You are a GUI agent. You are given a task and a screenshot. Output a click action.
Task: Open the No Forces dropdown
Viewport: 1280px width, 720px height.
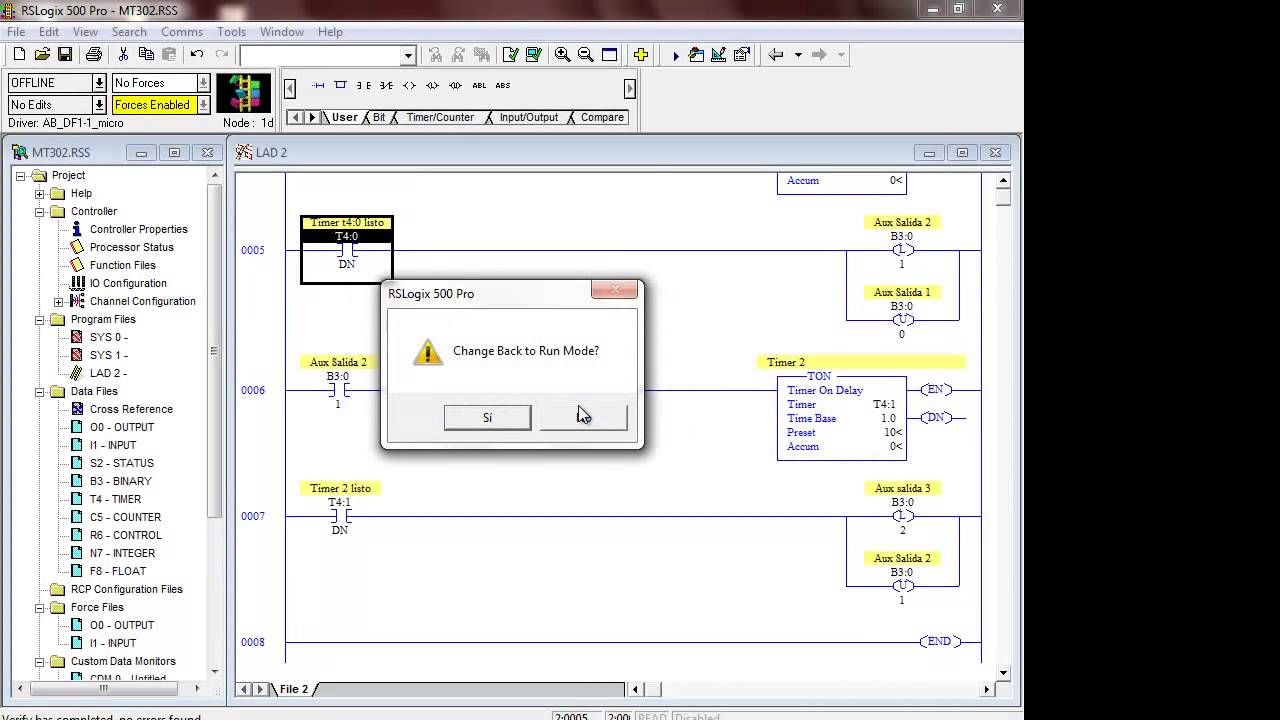click(x=203, y=83)
